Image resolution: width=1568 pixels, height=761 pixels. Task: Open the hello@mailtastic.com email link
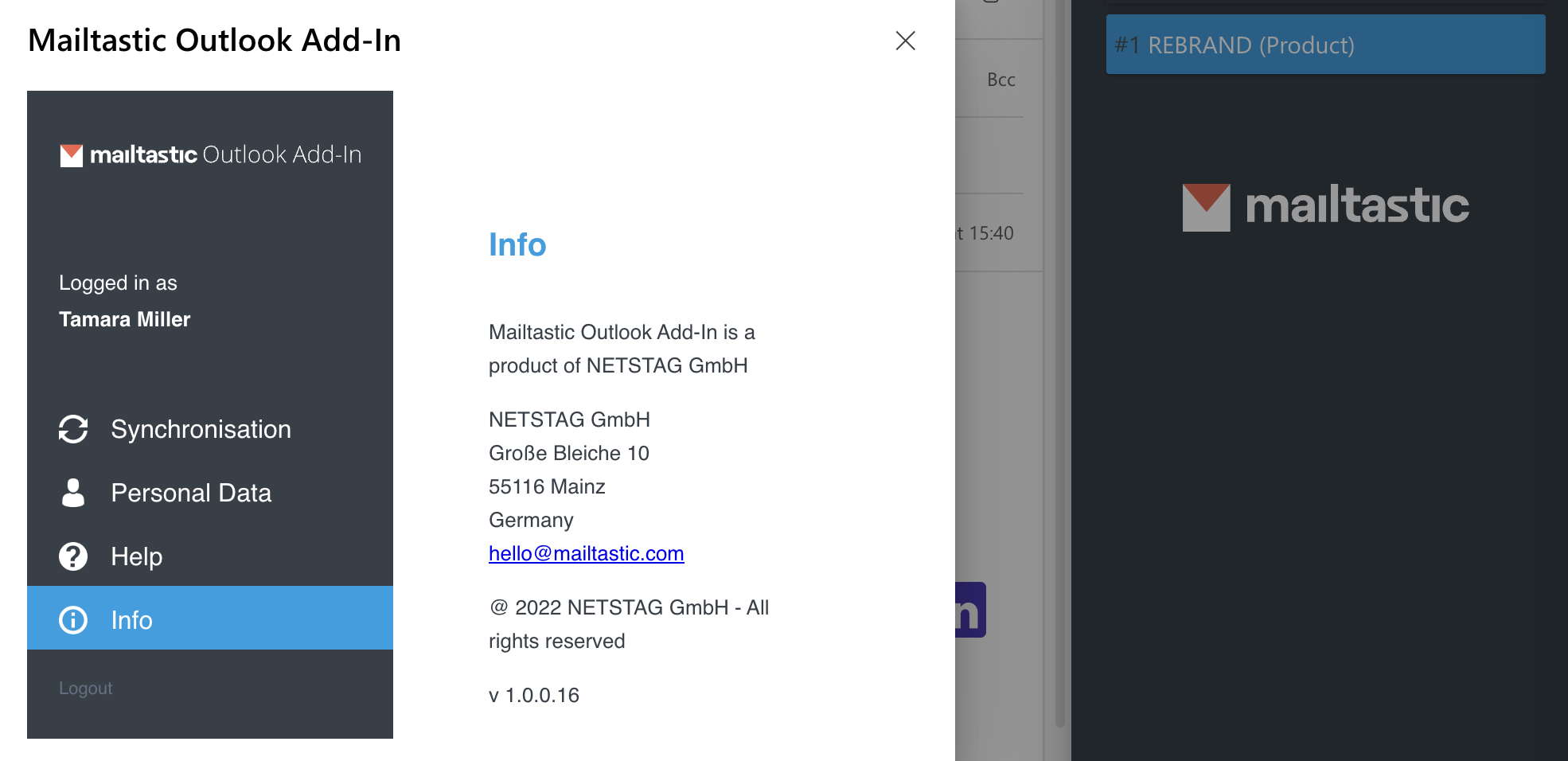(587, 553)
